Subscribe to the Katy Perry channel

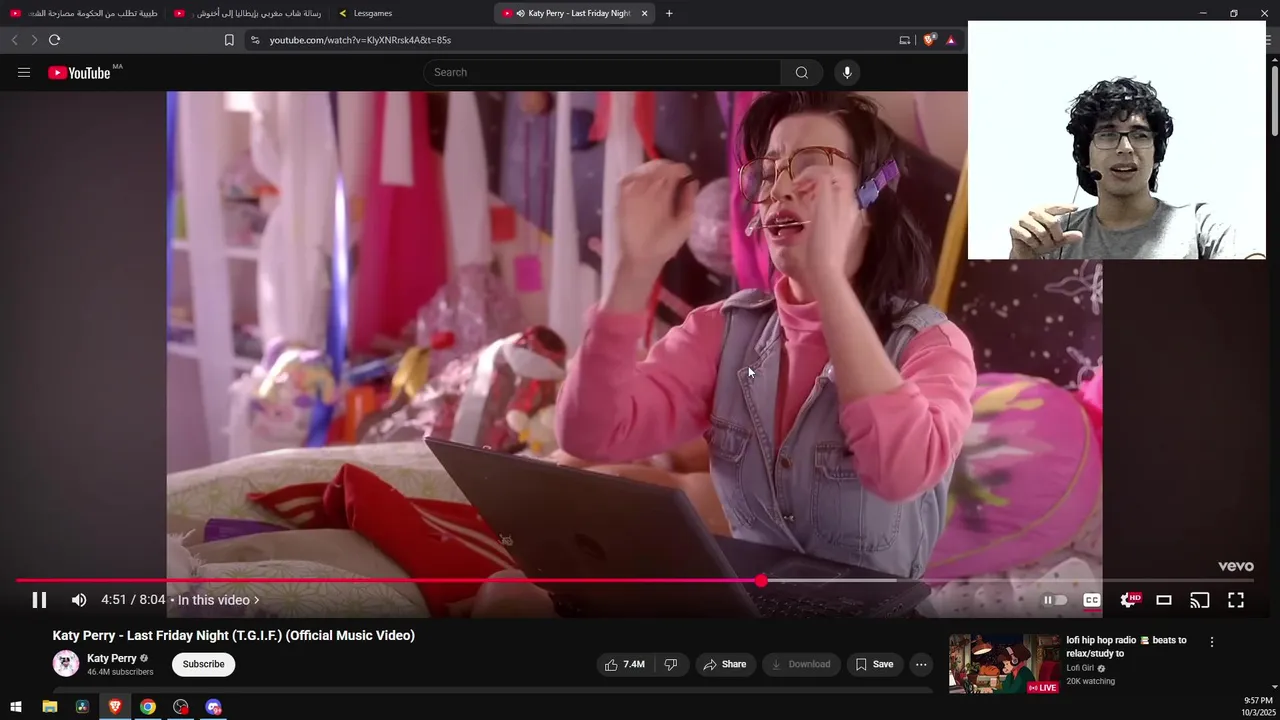pyautogui.click(x=203, y=664)
